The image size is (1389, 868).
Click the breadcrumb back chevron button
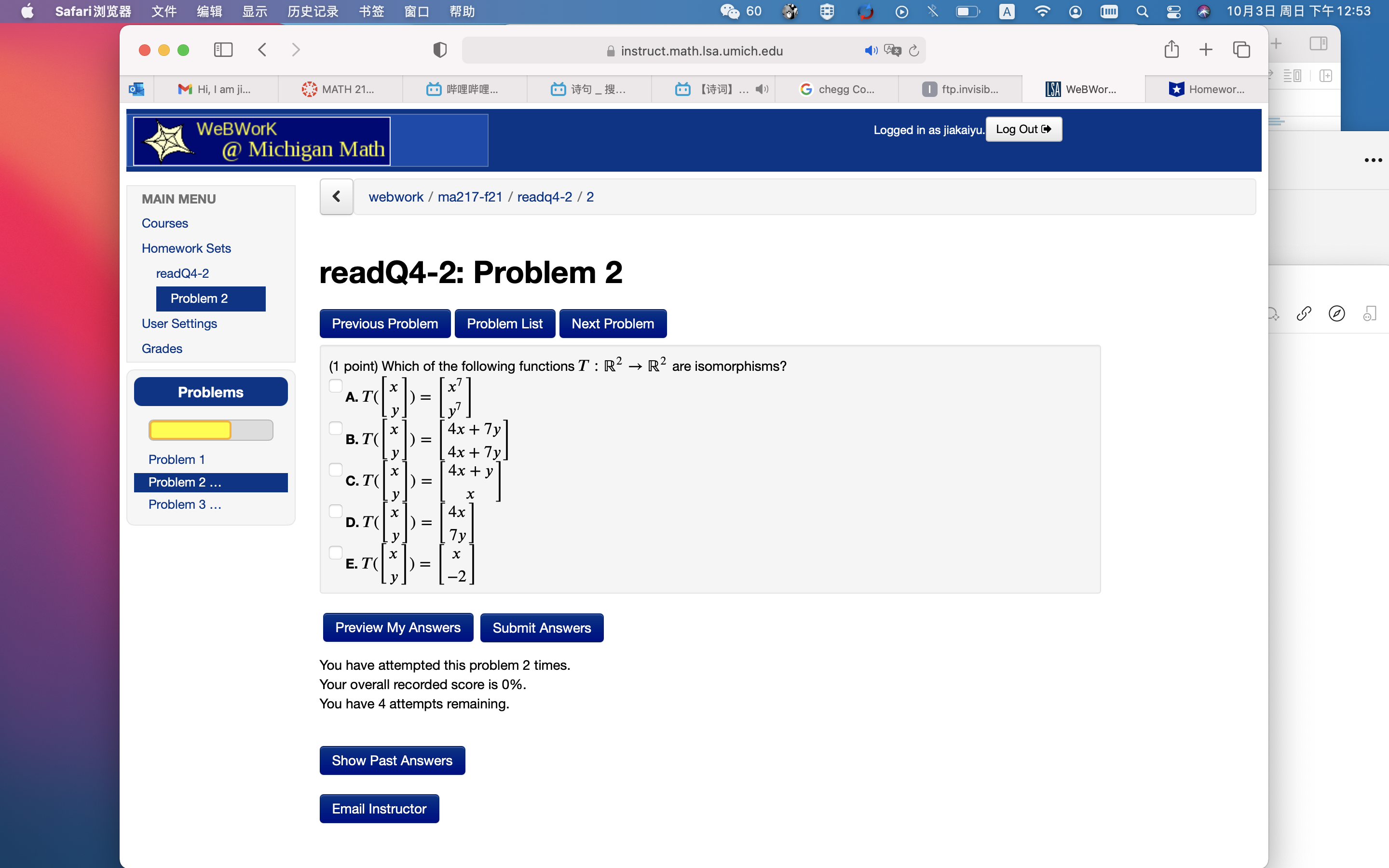tap(336, 196)
